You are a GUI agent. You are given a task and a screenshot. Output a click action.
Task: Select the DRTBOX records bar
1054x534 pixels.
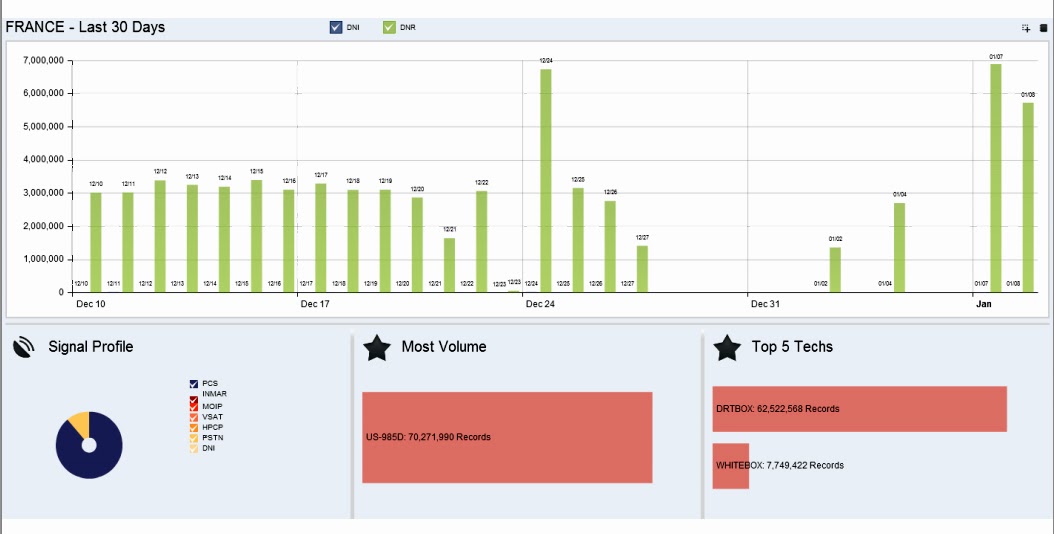click(860, 409)
